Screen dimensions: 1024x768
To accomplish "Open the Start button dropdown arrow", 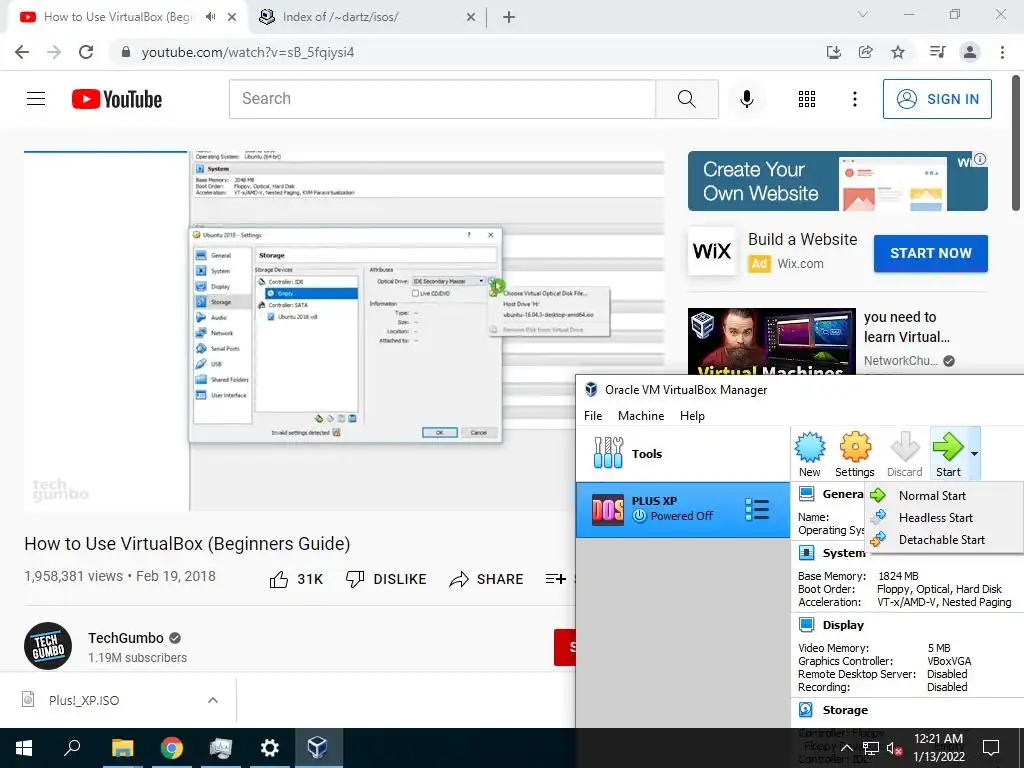I will point(974,454).
